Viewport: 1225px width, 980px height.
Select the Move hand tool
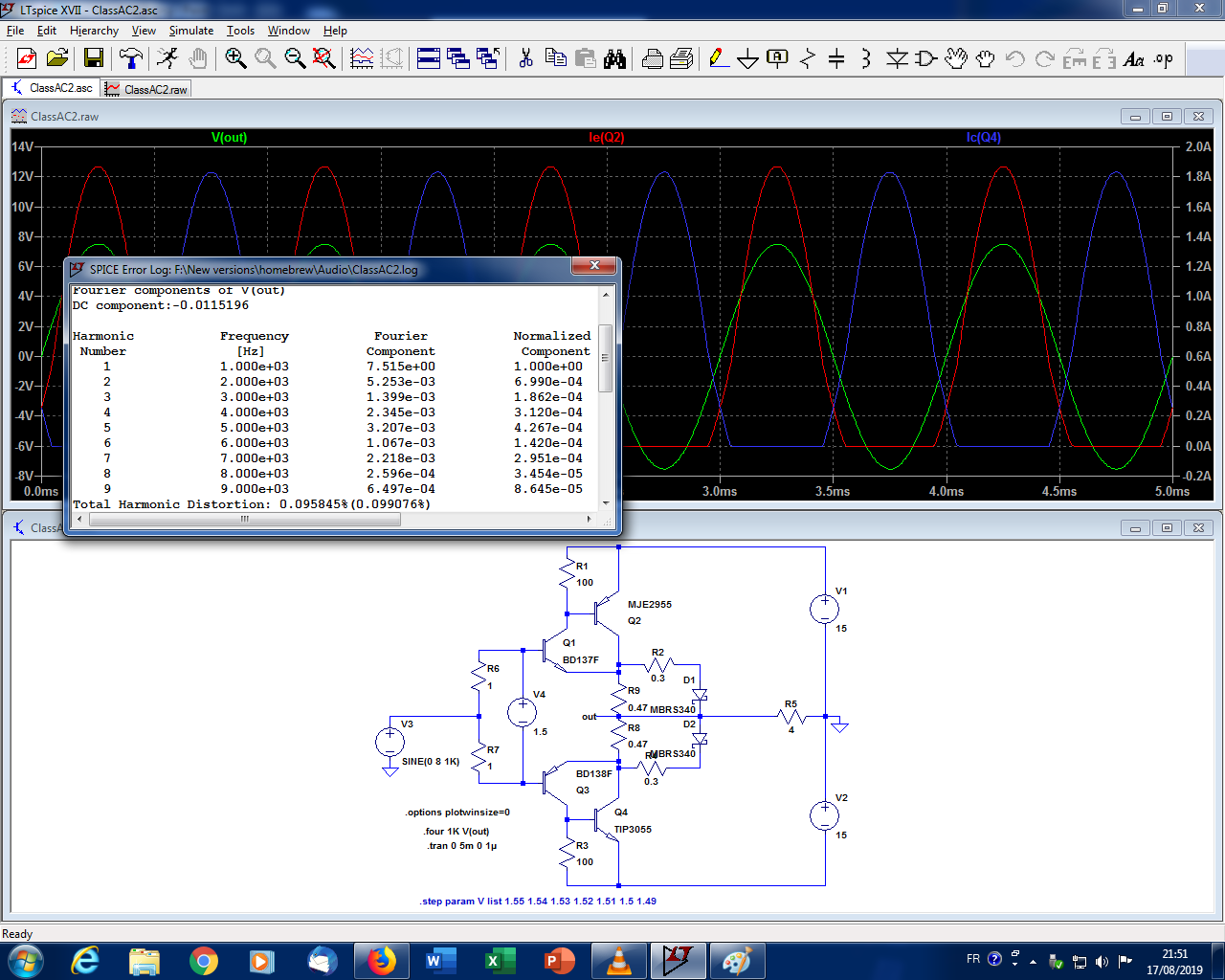(x=956, y=59)
